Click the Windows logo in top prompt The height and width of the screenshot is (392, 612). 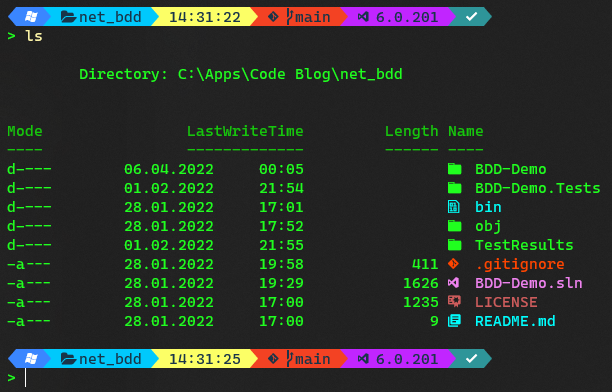(31, 17)
